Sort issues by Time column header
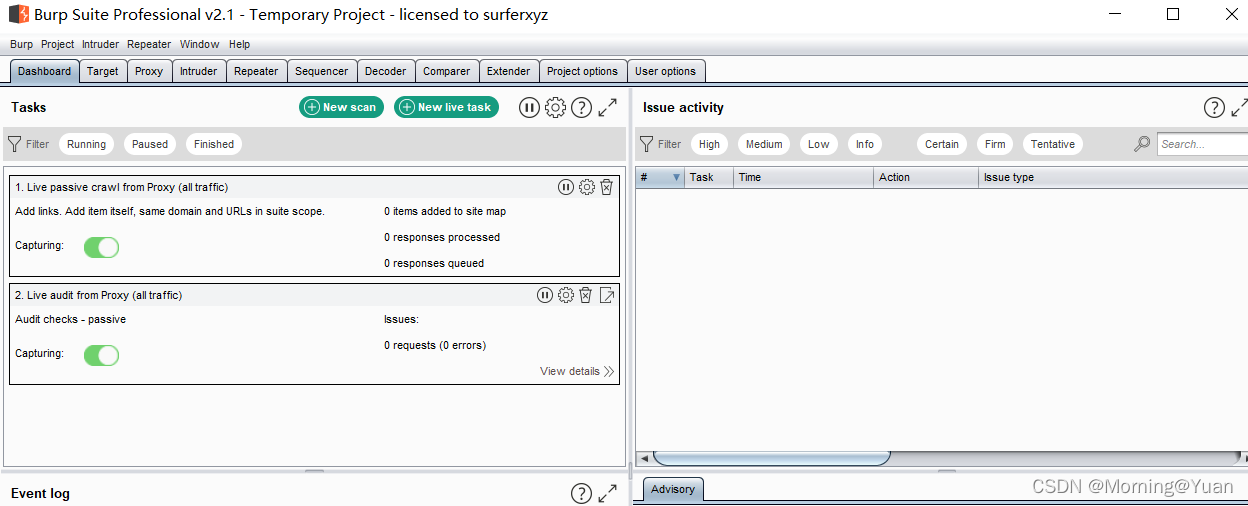This screenshot has width=1248, height=506. (x=803, y=177)
